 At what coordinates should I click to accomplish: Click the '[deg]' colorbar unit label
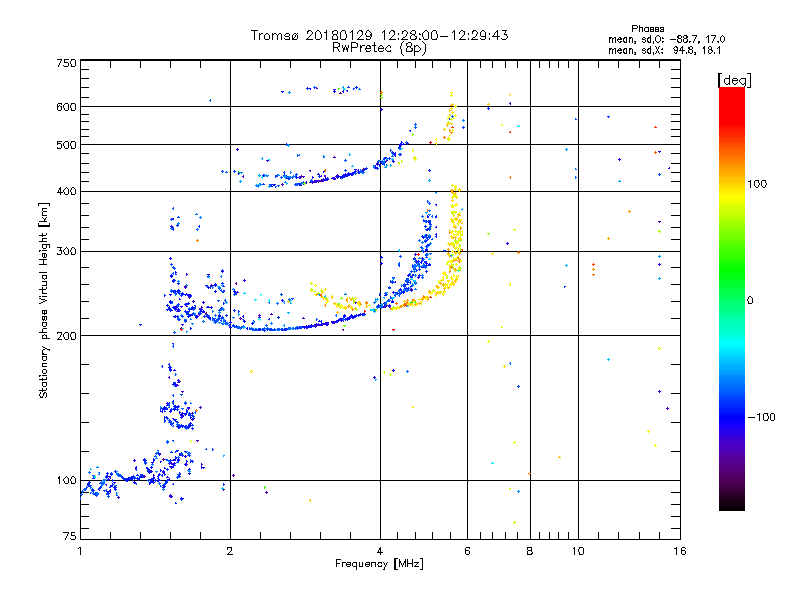734,80
